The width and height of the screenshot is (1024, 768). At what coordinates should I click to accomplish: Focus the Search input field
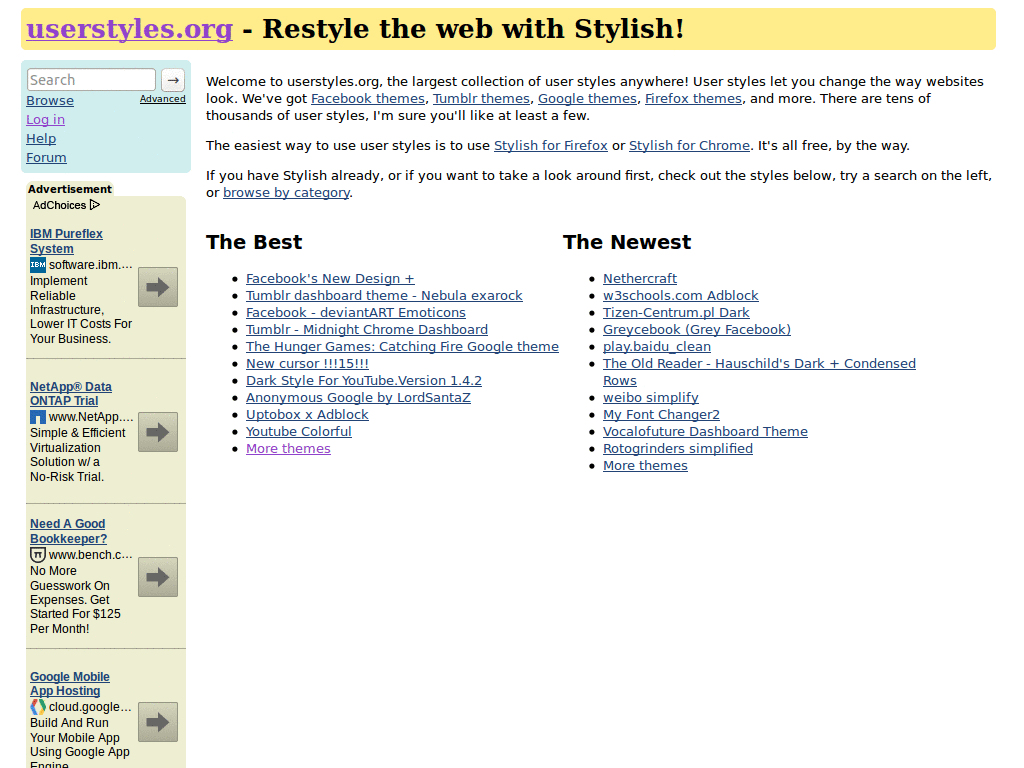tap(91, 80)
